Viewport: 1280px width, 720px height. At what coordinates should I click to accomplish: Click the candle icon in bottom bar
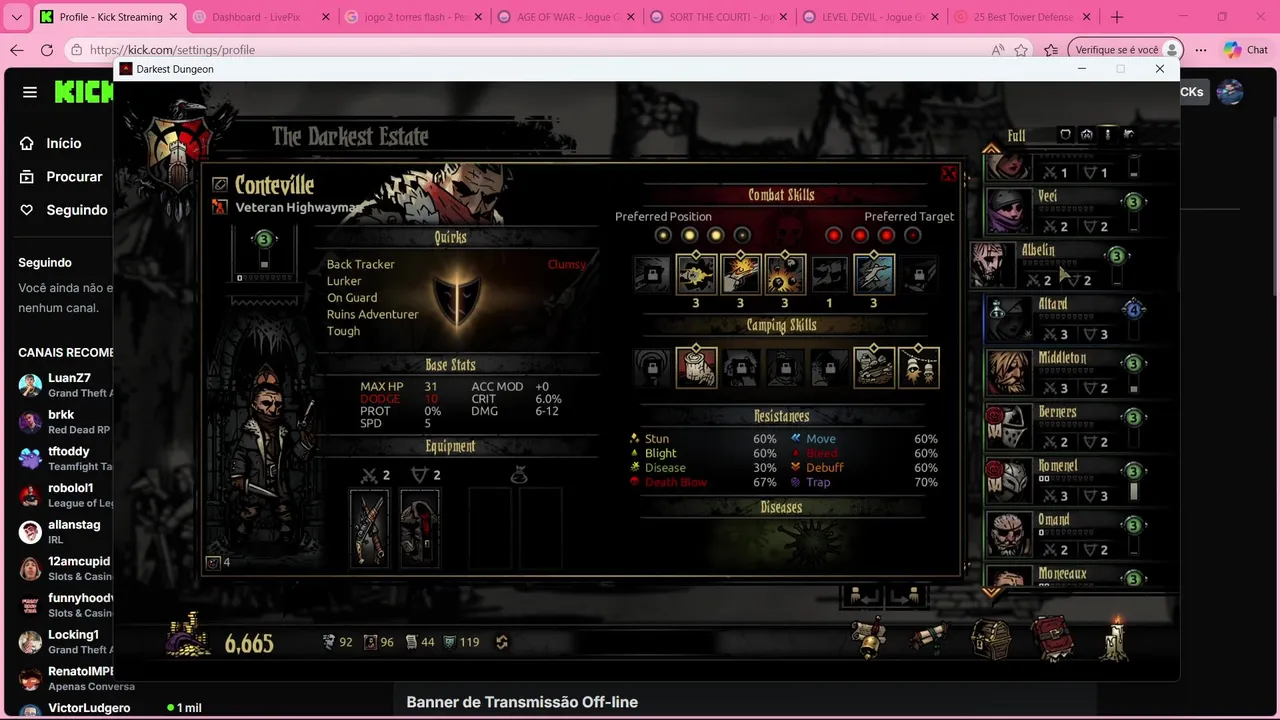click(x=1116, y=638)
